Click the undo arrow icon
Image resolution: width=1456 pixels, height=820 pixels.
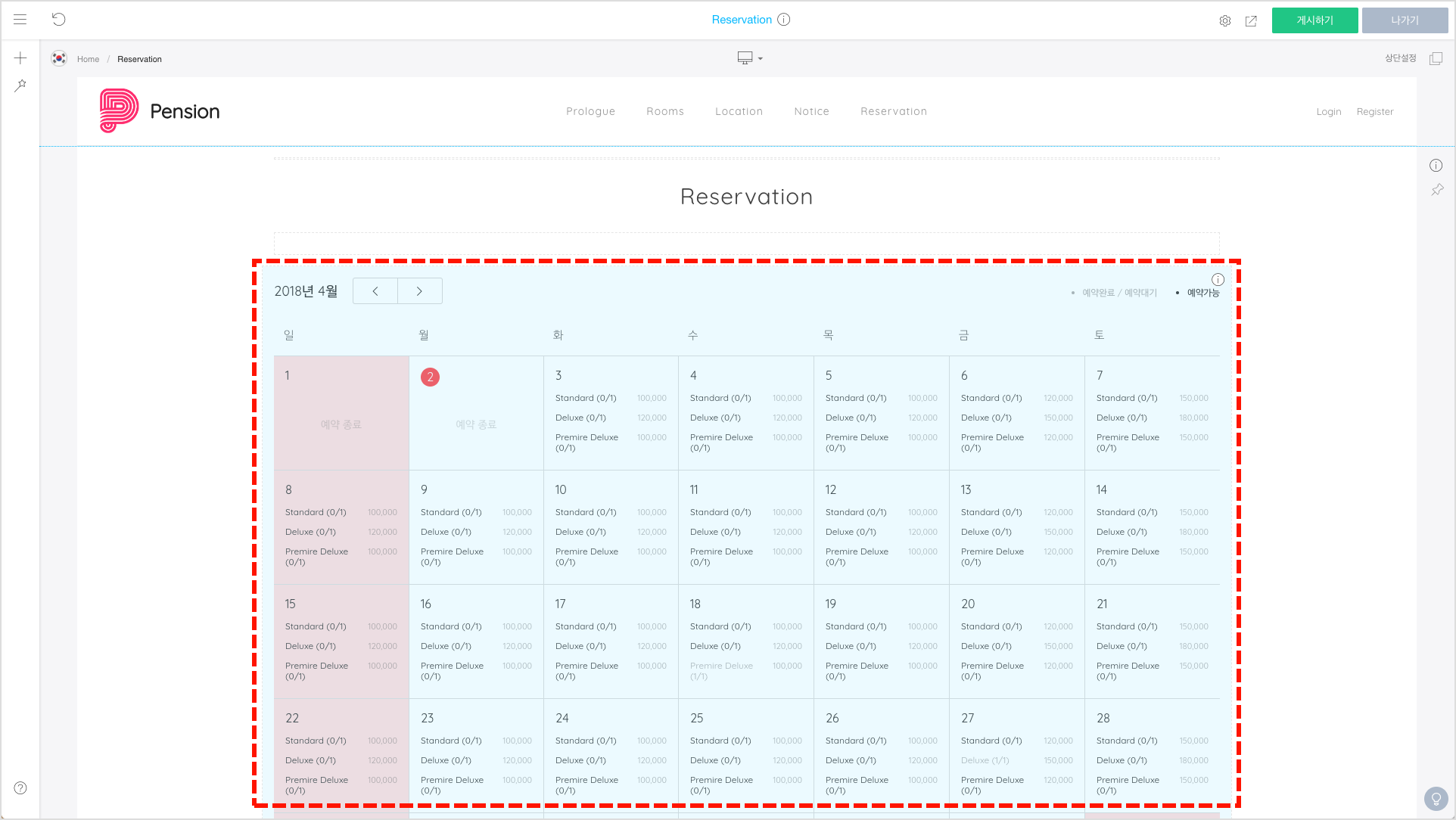pyautogui.click(x=59, y=20)
